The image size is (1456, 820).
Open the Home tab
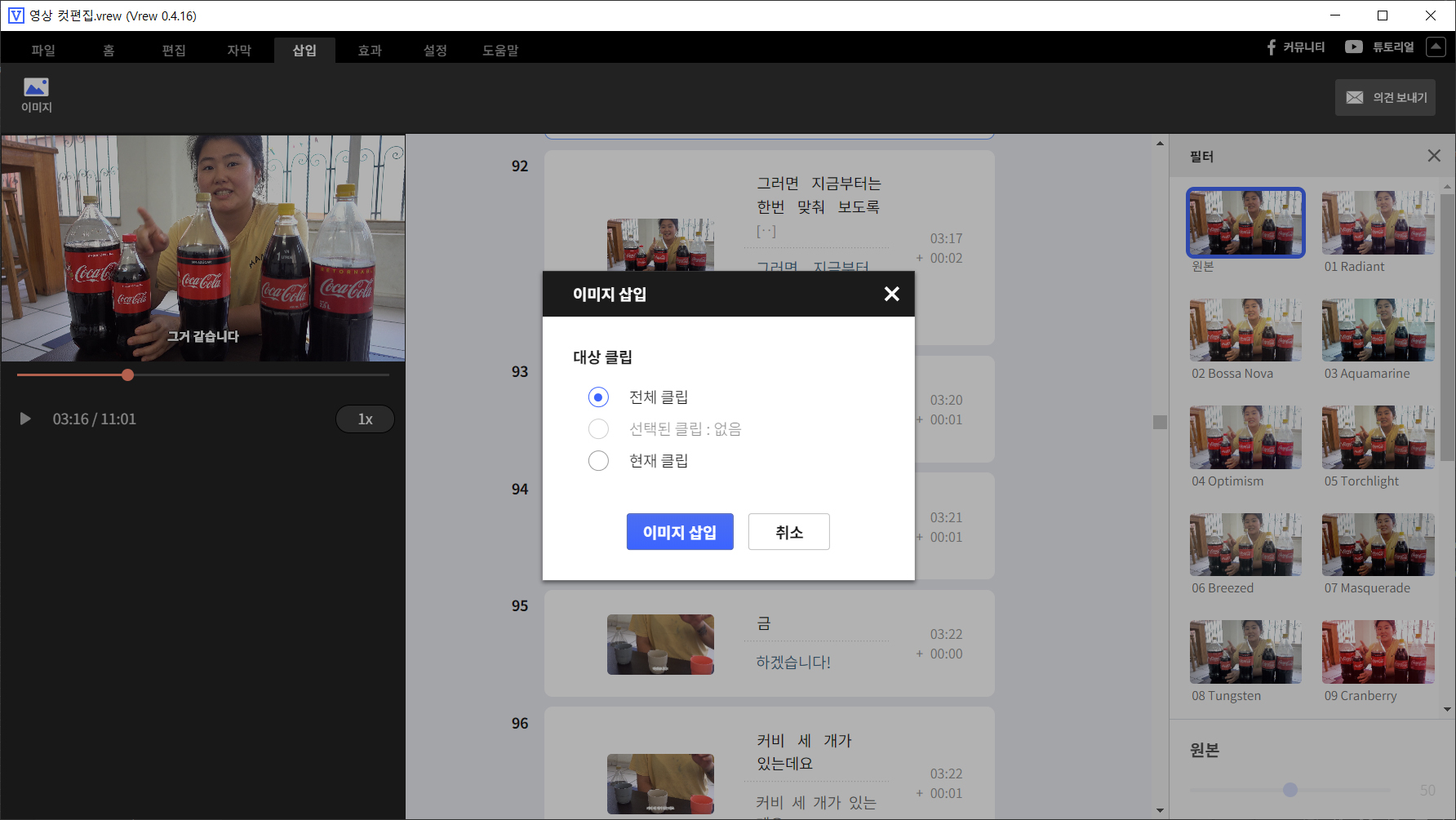pyautogui.click(x=109, y=51)
